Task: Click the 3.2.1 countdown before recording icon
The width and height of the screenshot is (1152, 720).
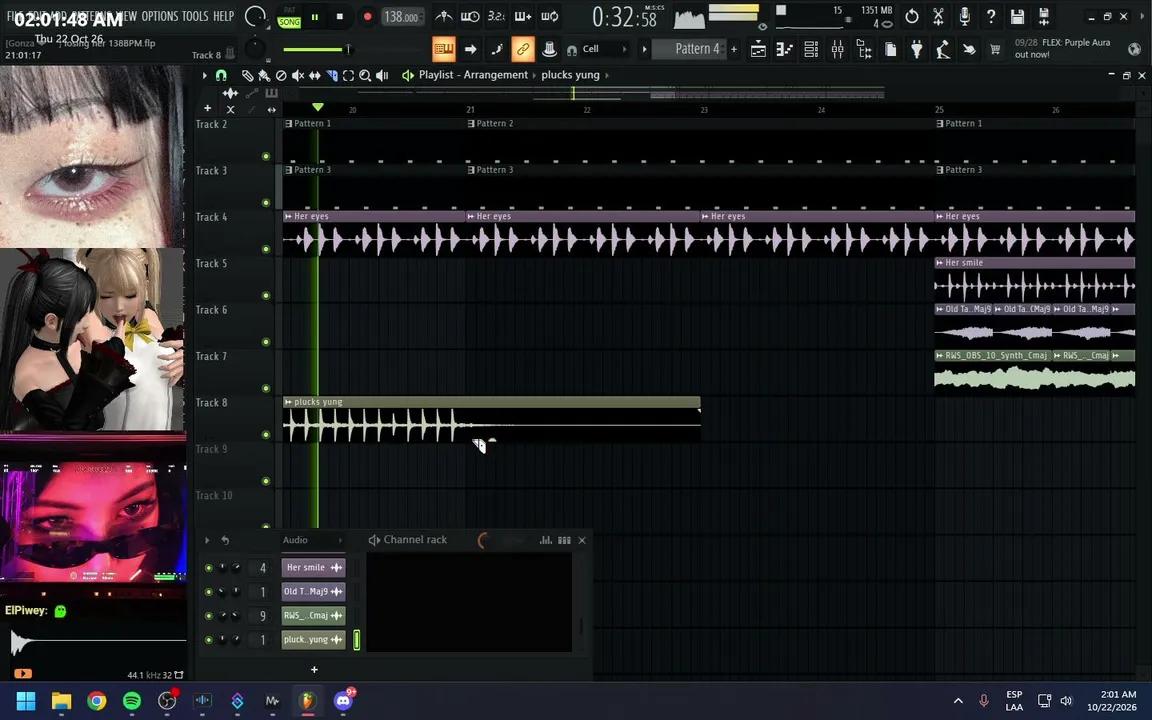Action: 497,16
